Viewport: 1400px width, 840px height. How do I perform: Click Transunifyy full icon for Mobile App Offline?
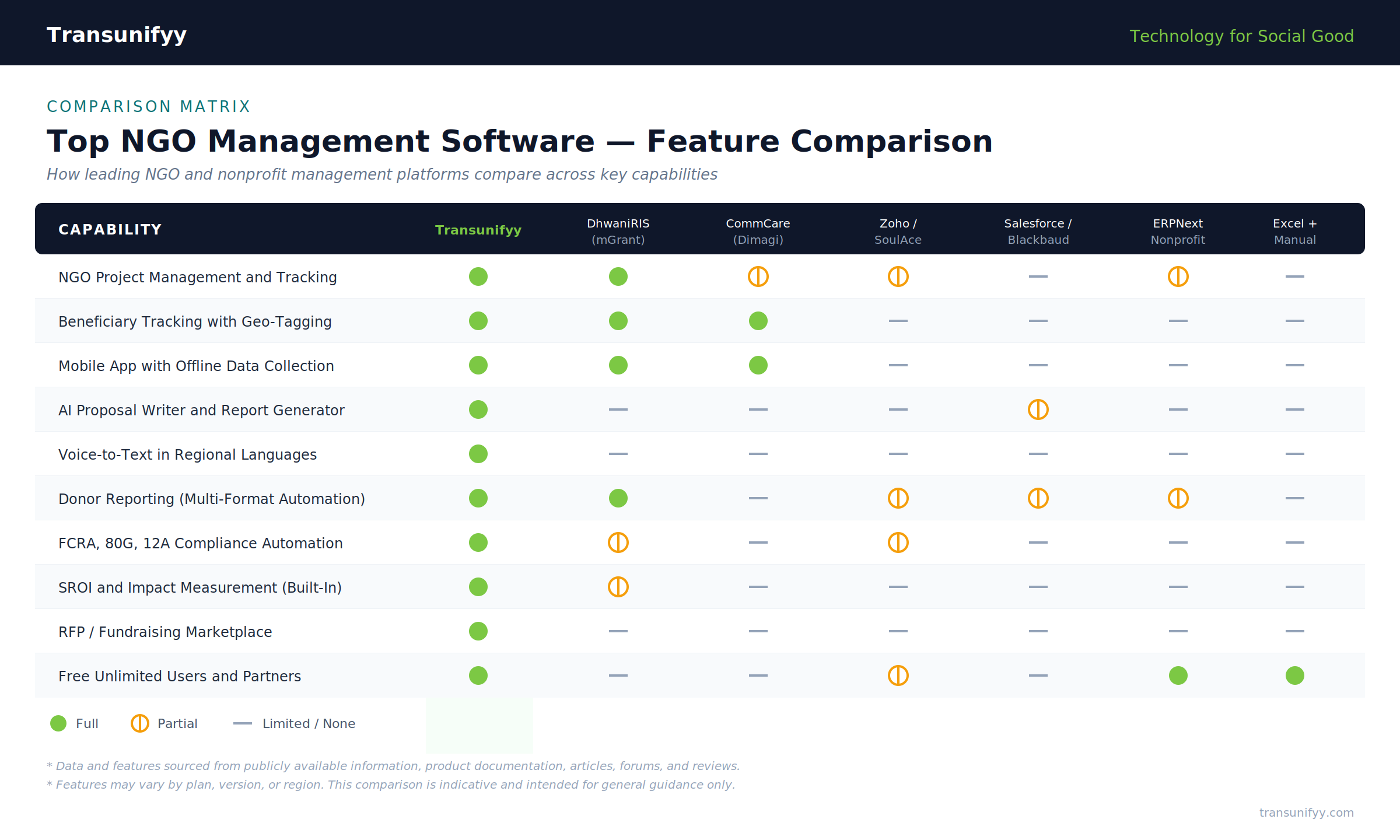(478, 365)
